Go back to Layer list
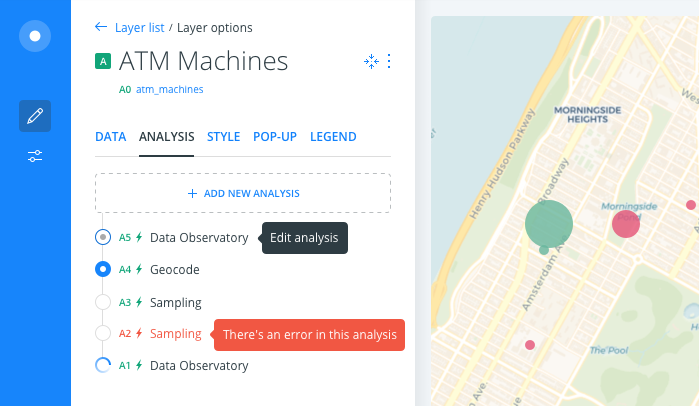 [140, 28]
